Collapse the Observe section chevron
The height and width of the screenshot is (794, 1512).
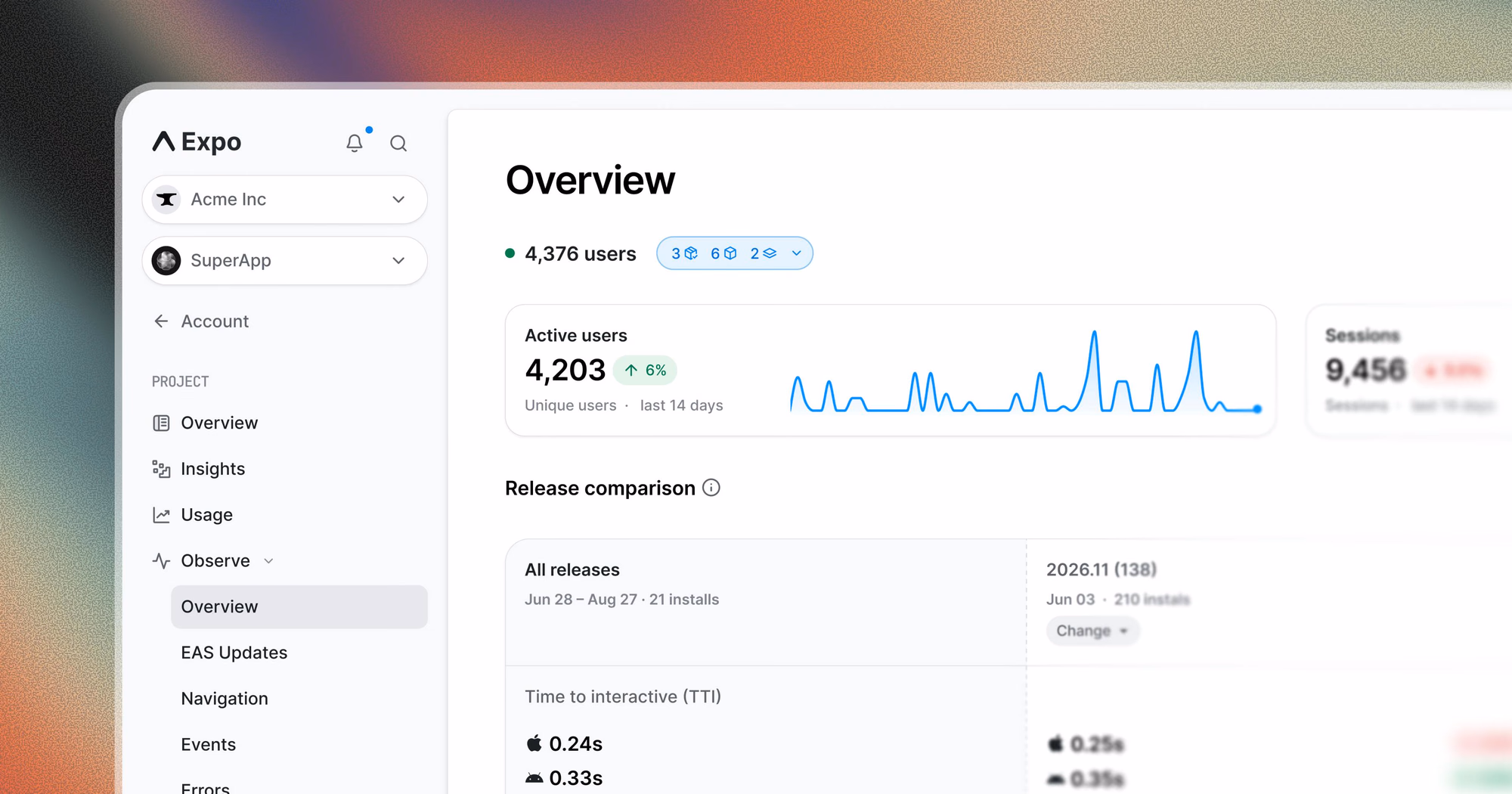(x=268, y=561)
